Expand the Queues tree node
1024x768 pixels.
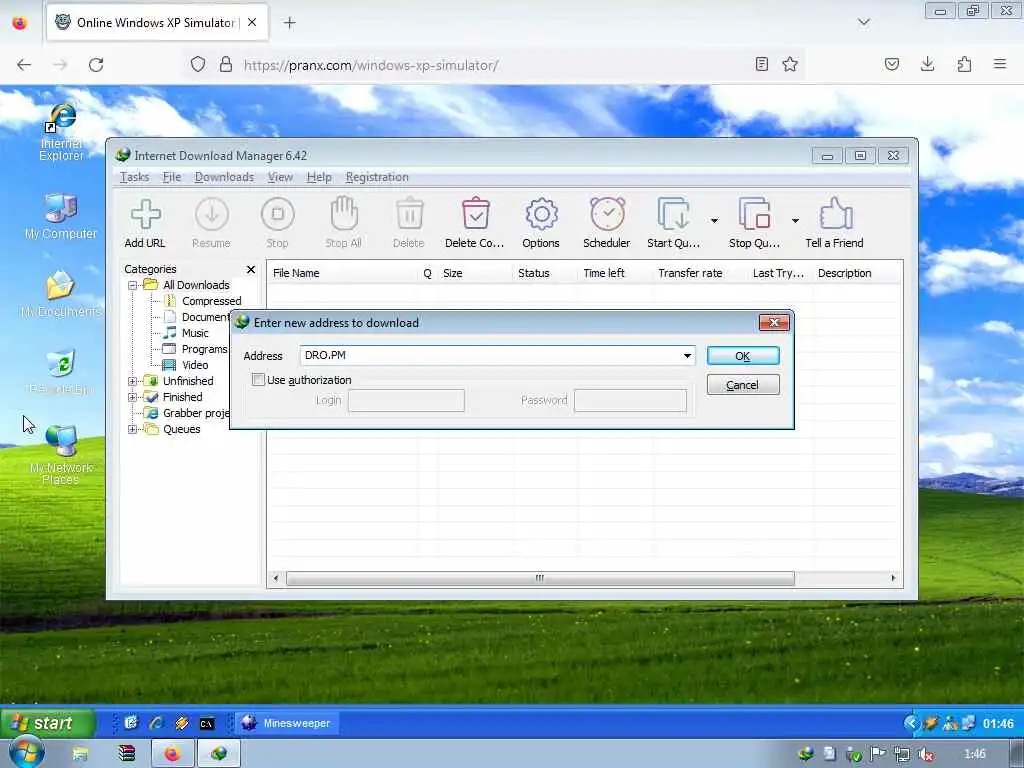click(133, 429)
